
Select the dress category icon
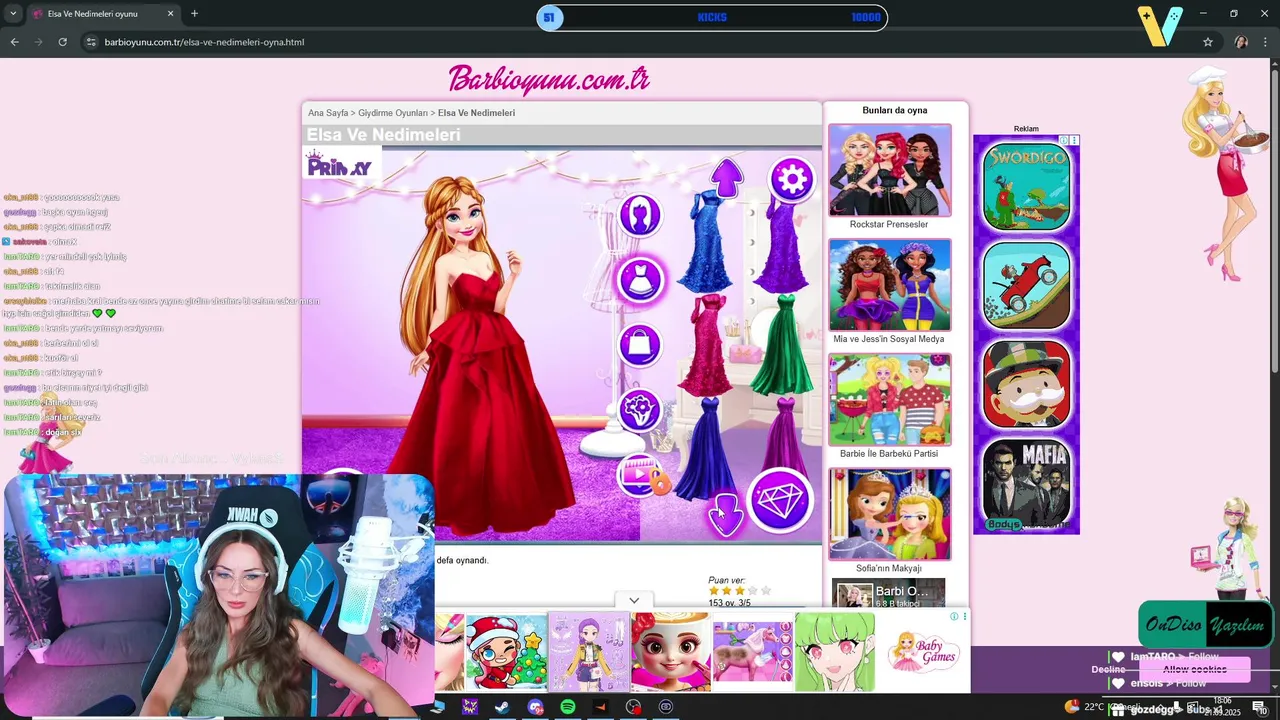point(640,280)
